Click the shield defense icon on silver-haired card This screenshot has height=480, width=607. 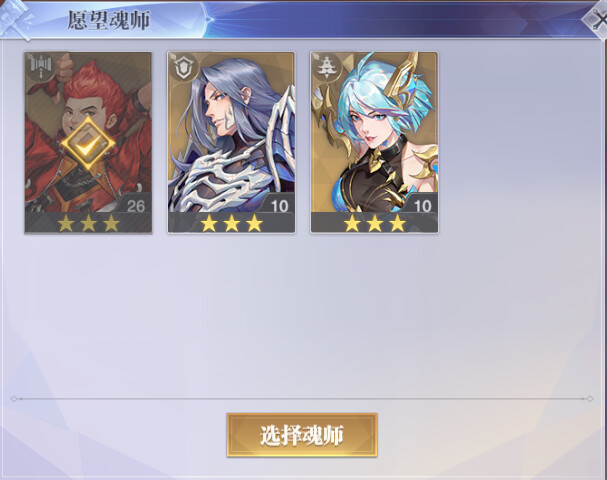[x=184, y=67]
